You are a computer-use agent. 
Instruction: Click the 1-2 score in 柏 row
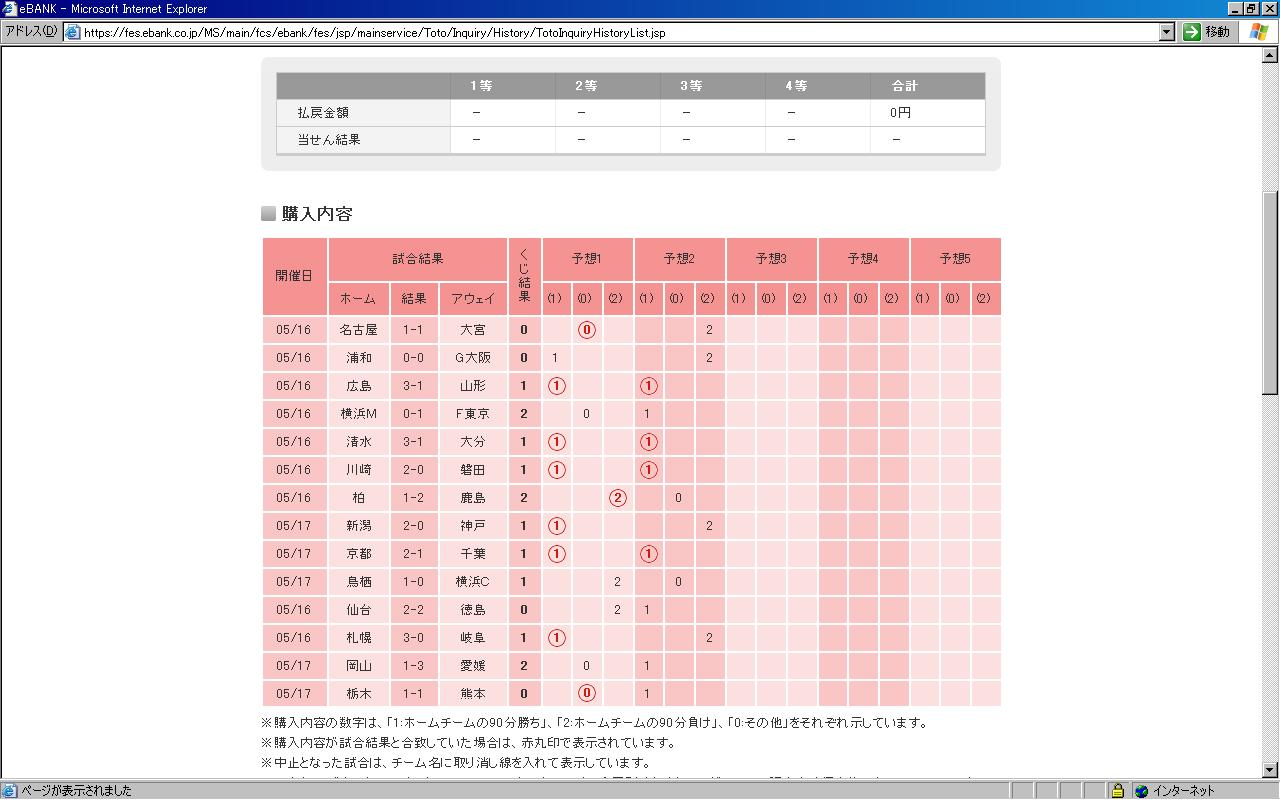413,498
